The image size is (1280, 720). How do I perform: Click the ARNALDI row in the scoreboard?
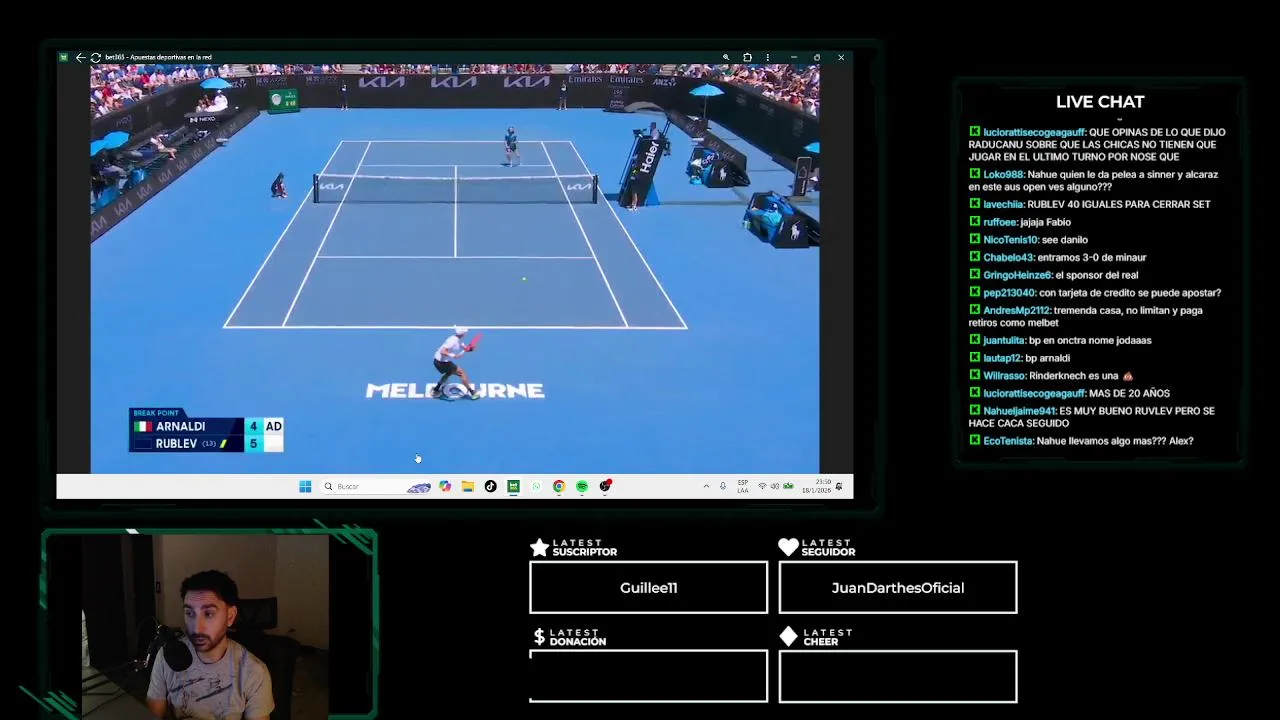coord(208,426)
